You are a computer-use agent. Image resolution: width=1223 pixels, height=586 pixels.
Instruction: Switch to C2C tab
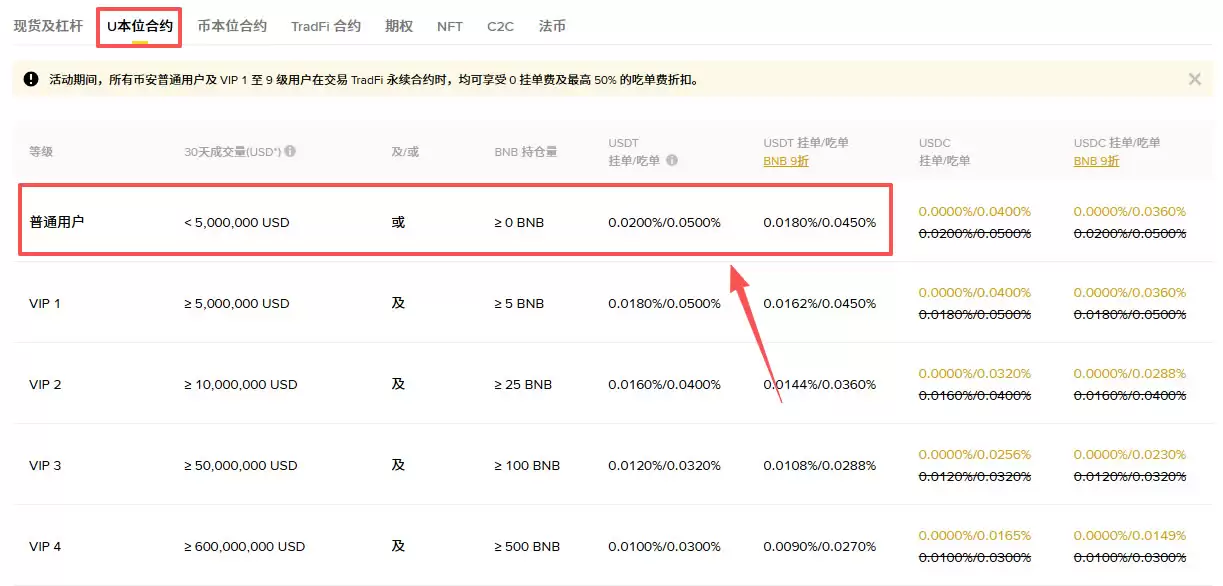(x=500, y=27)
